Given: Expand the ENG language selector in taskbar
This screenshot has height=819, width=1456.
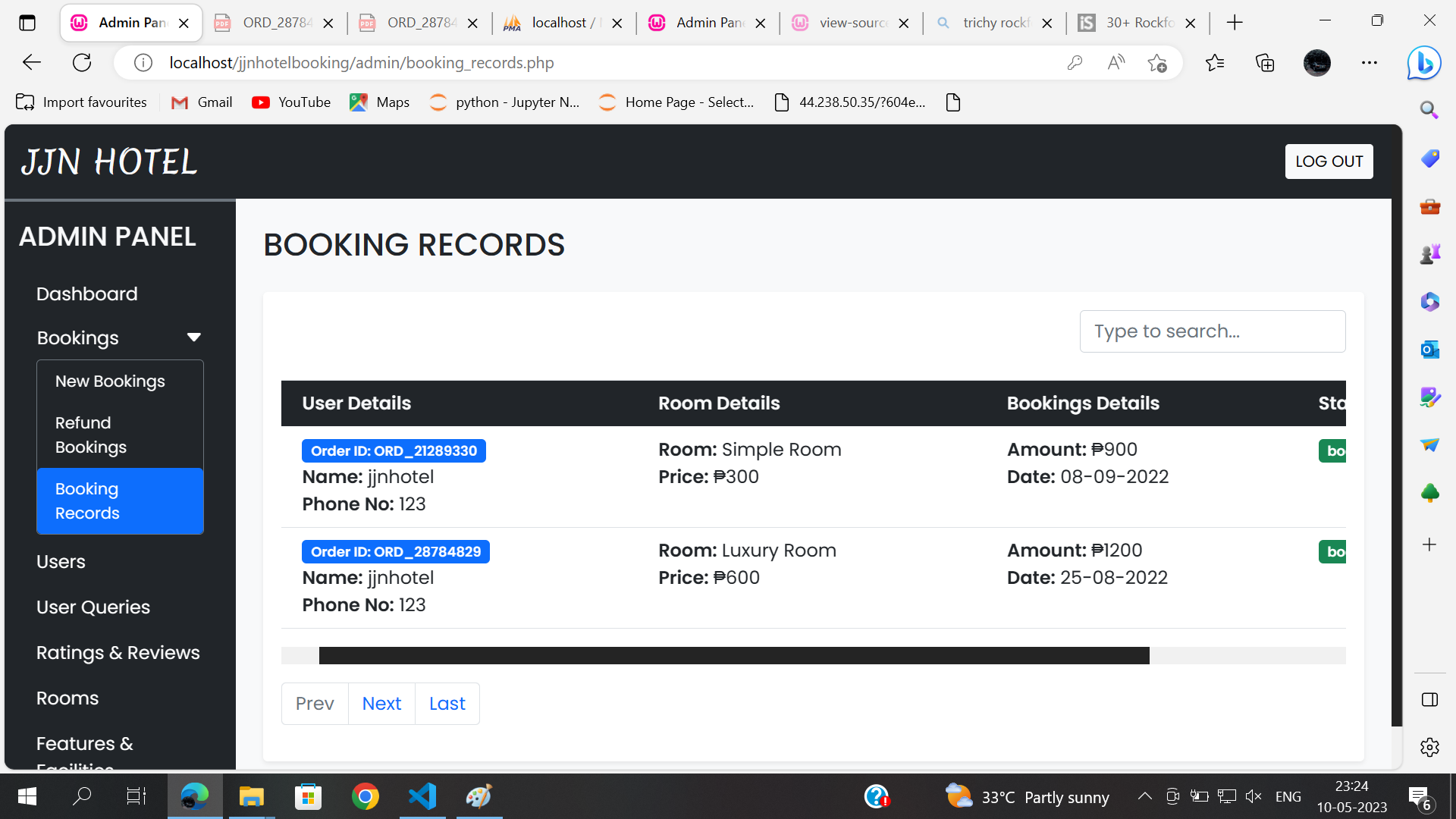Looking at the screenshot, I should point(1288,796).
